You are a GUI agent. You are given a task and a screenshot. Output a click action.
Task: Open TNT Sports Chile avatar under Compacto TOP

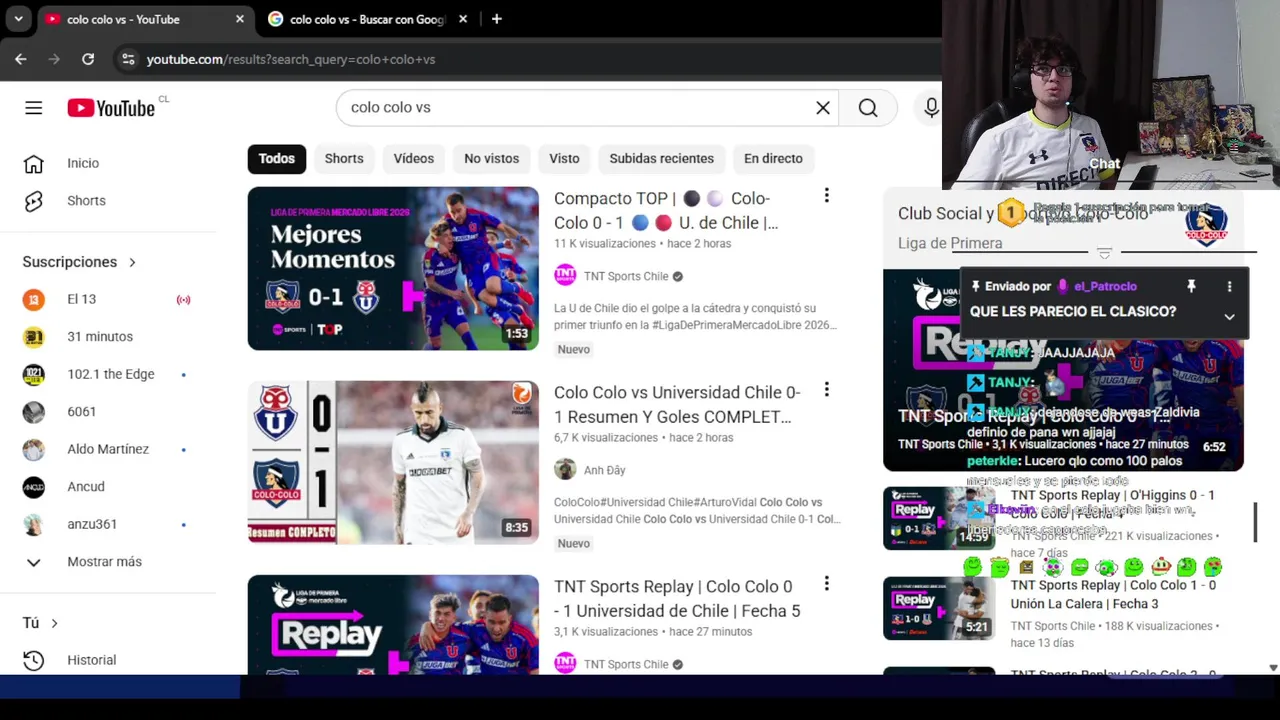click(565, 276)
